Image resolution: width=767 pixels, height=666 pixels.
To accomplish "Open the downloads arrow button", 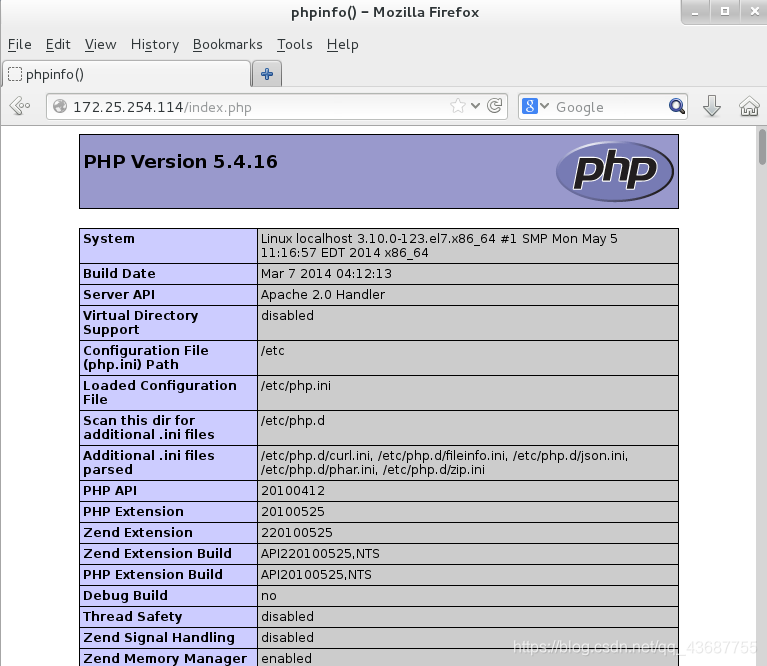I will [x=712, y=106].
